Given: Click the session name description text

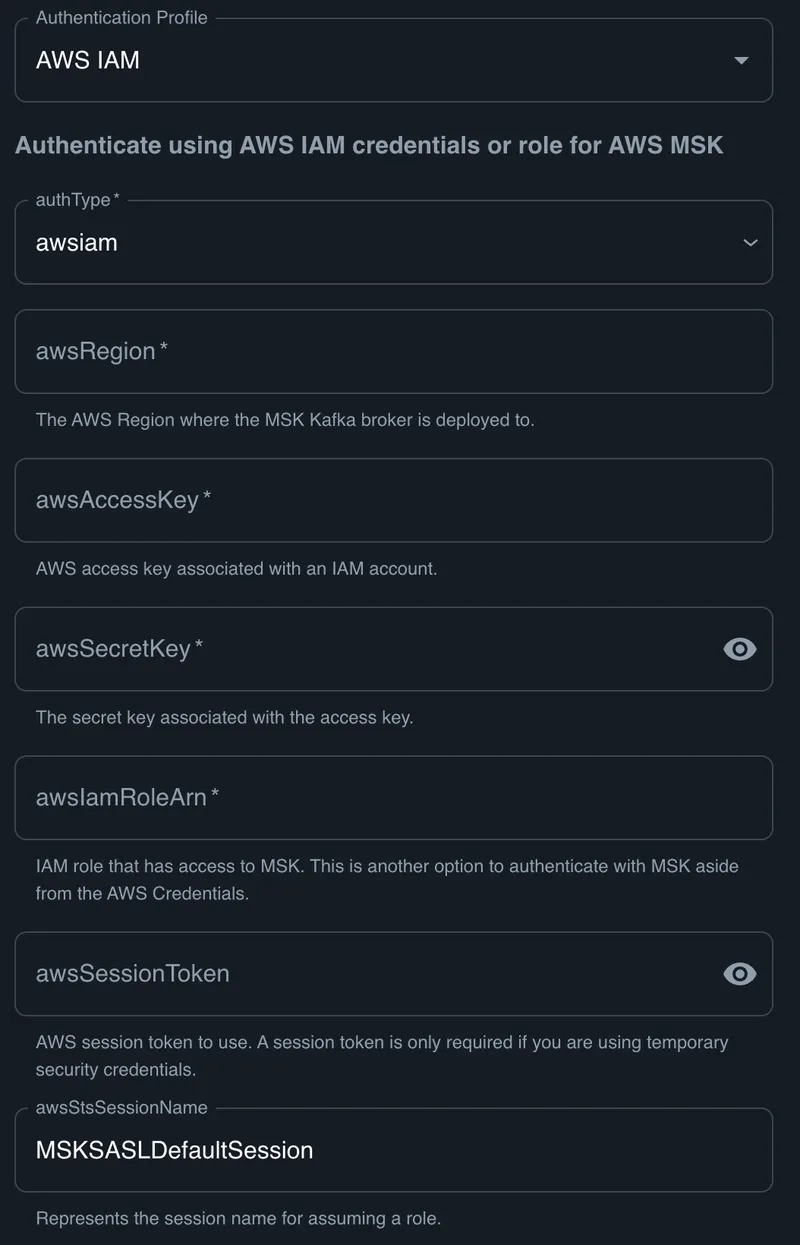Looking at the screenshot, I should [x=238, y=1219].
